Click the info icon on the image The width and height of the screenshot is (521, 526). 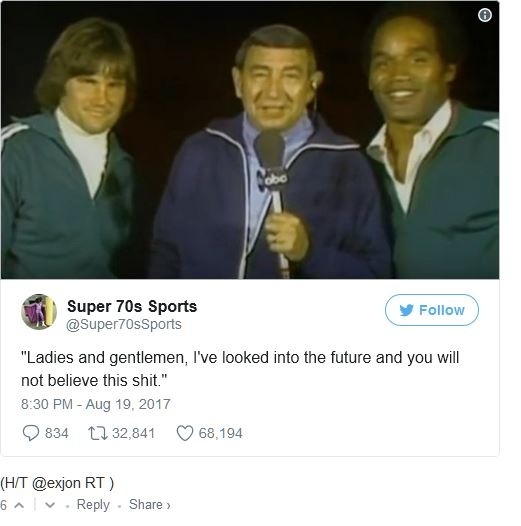[484, 15]
